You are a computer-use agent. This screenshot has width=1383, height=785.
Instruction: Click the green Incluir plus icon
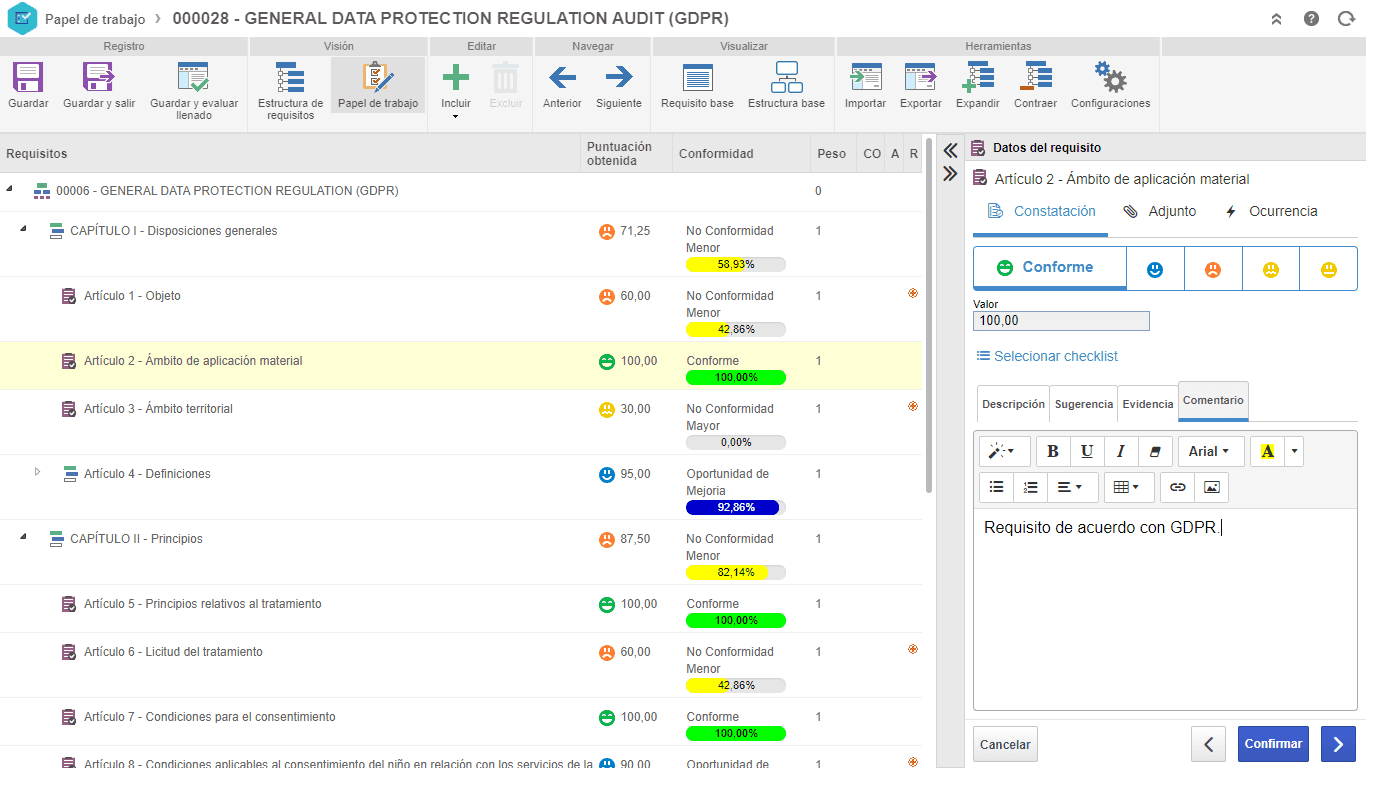(456, 77)
